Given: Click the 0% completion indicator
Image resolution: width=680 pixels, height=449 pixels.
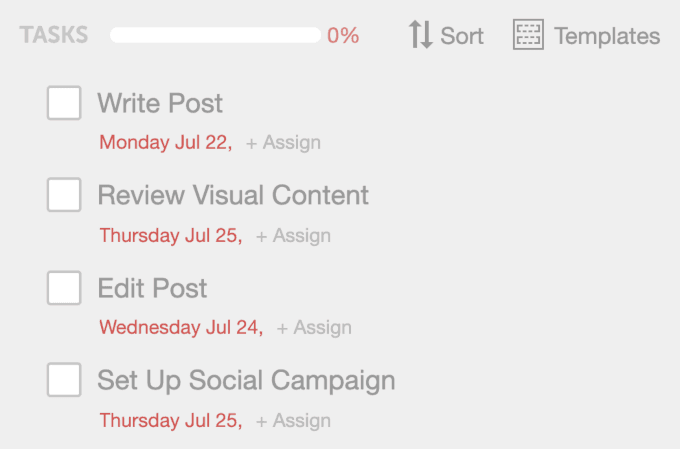Looking at the screenshot, I should coord(343,36).
